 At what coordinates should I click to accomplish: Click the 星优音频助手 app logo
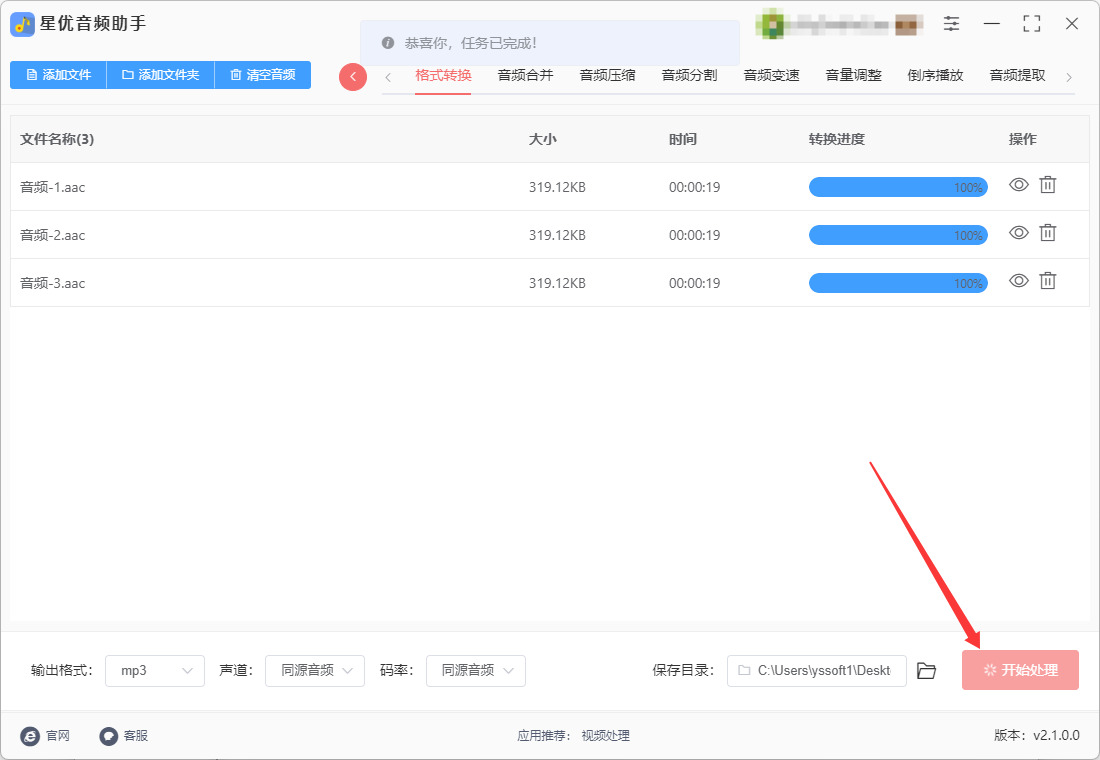tap(22, 25)
